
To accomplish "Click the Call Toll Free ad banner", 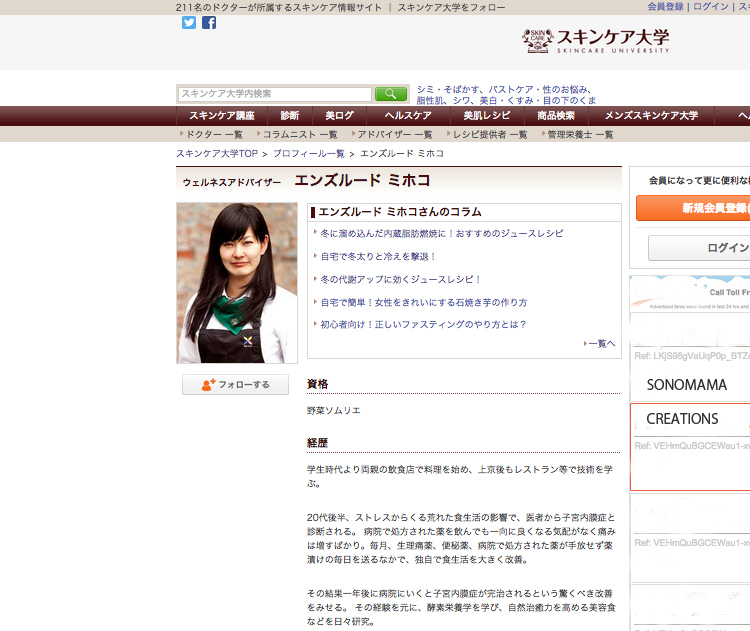I will tap(690, 293).
